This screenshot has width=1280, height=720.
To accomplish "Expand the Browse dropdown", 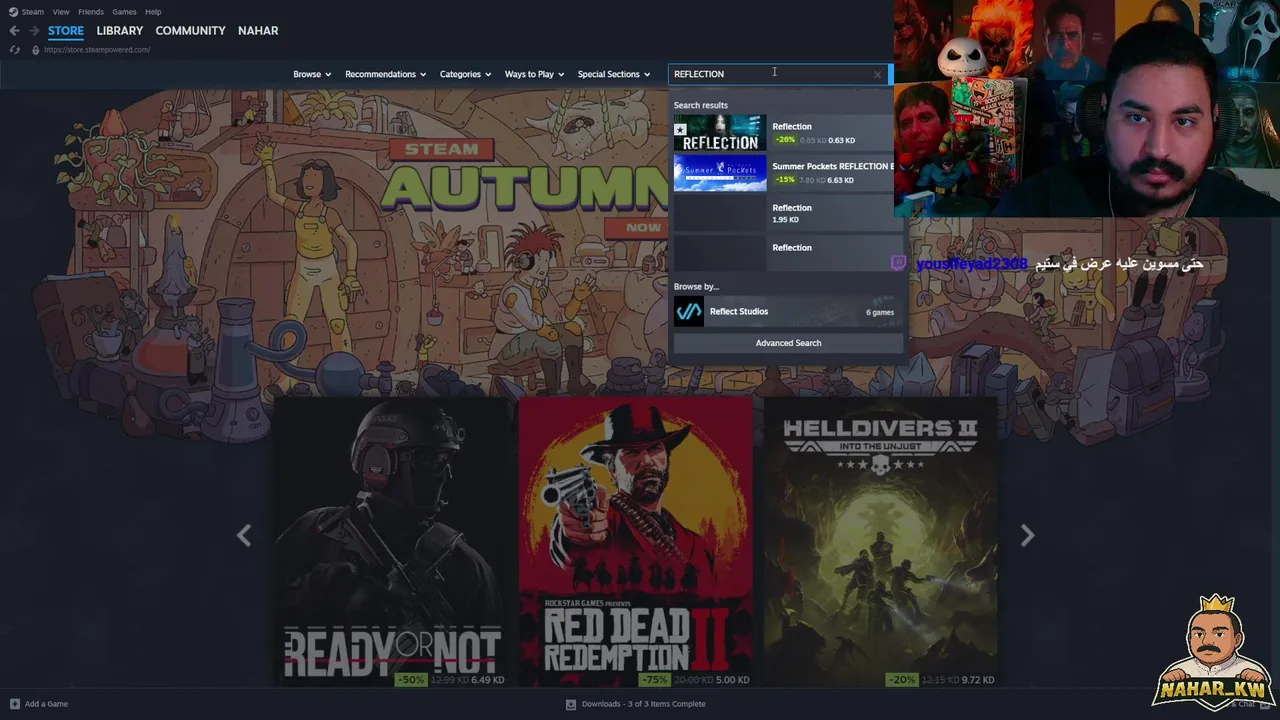I will coord(312,74).
